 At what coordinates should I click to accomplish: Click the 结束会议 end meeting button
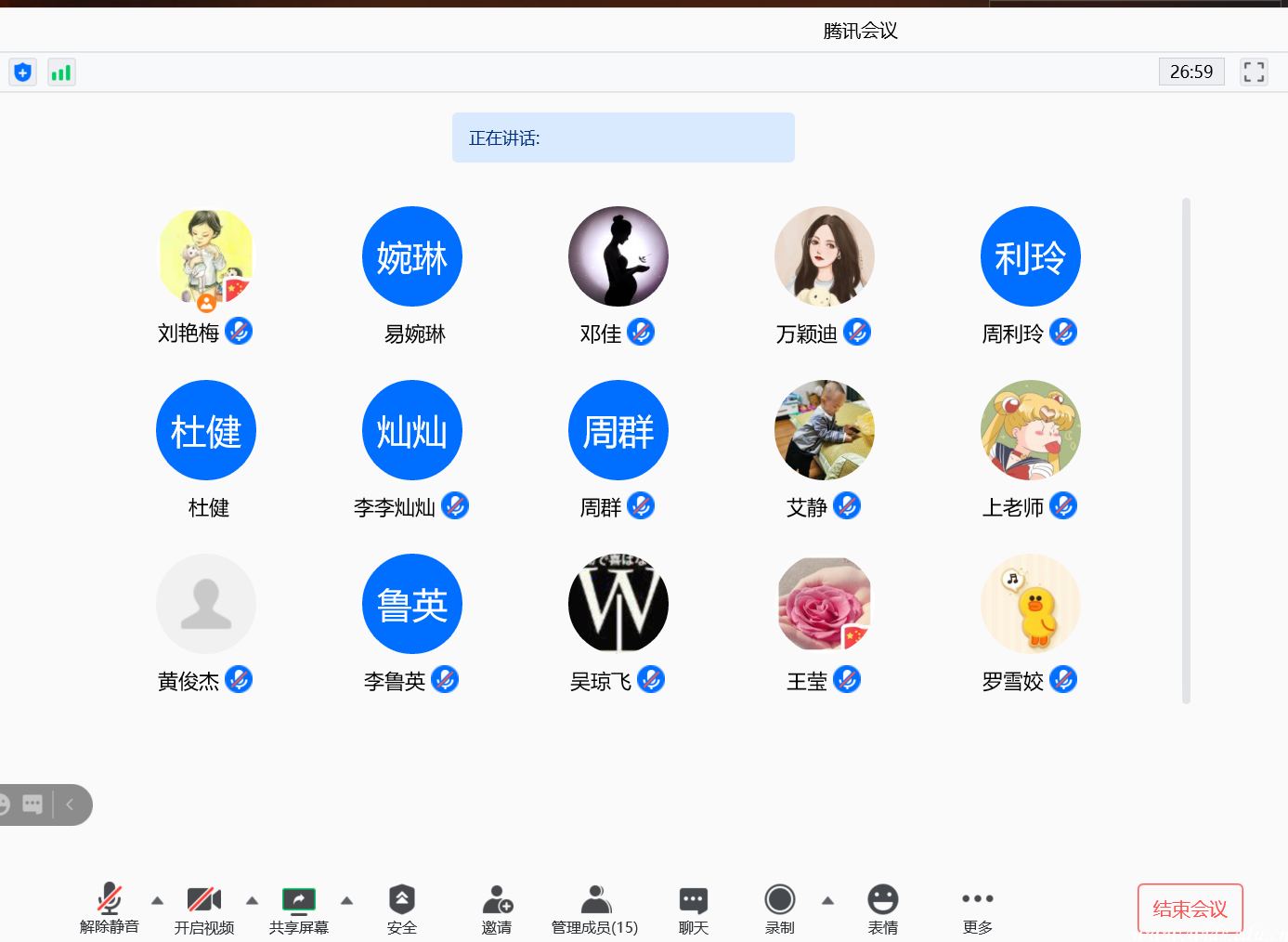point(1190,909)
